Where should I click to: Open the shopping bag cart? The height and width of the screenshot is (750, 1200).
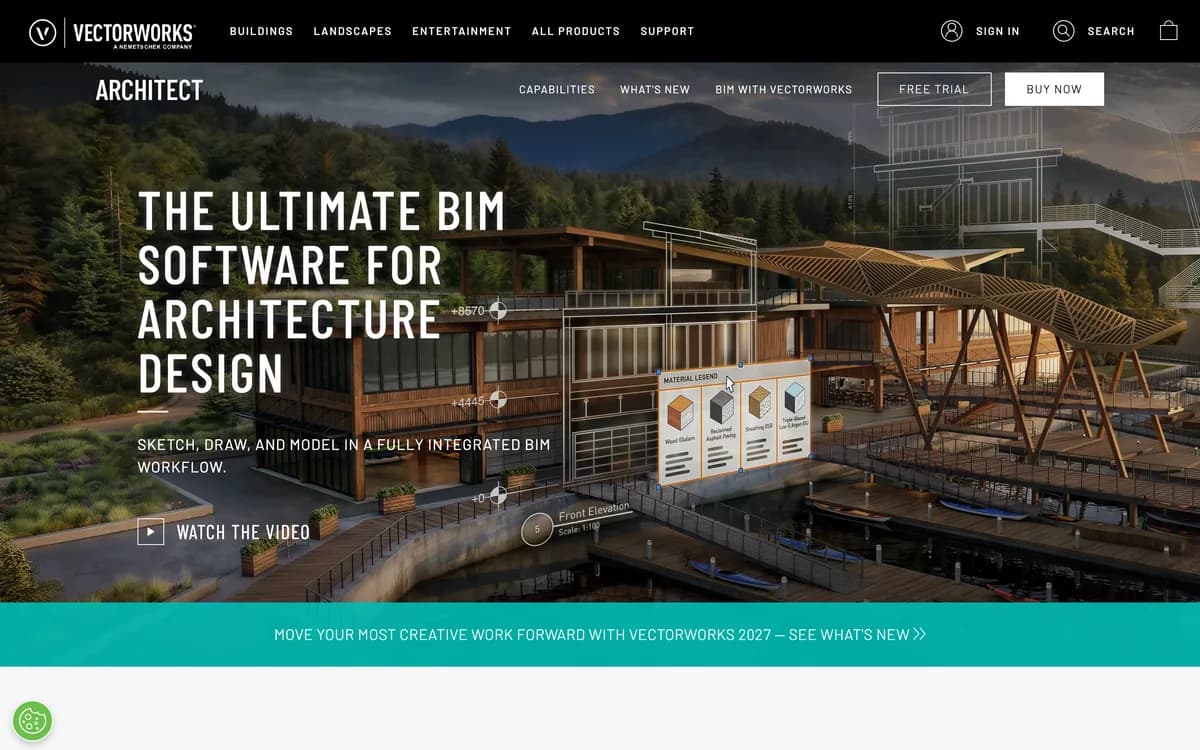point(1168,31)
